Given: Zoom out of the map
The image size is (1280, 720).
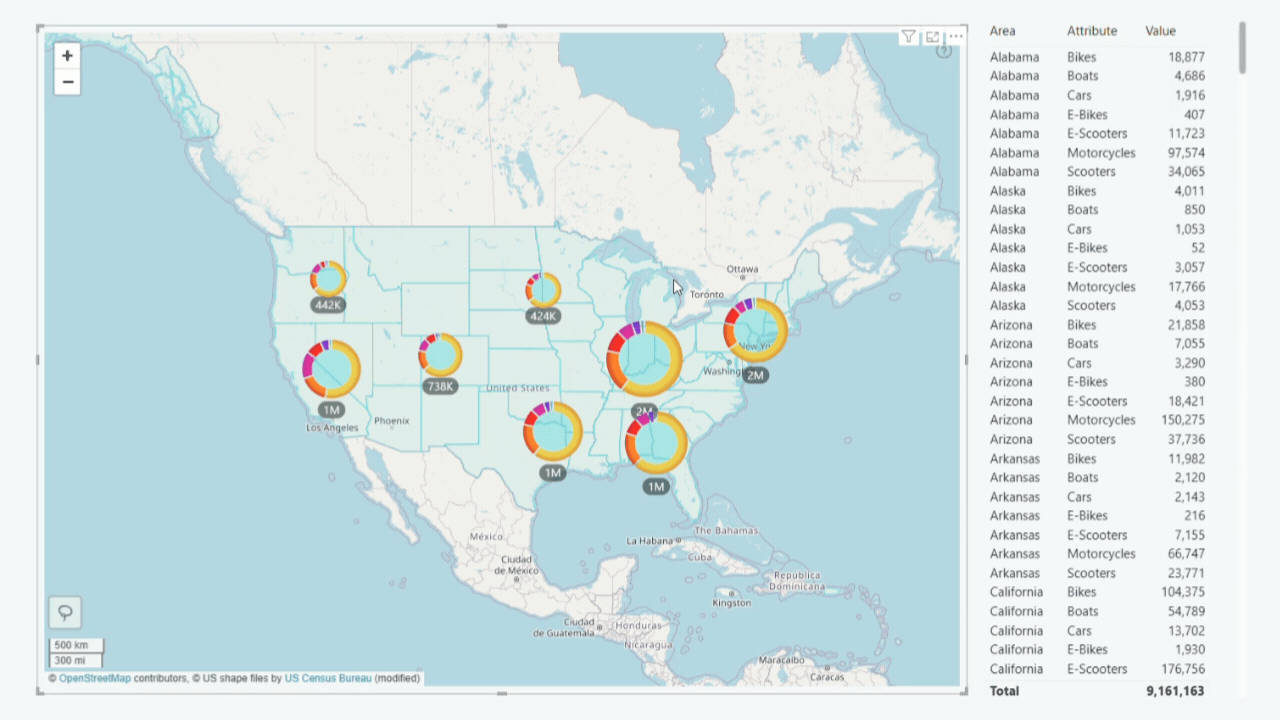Looking at the screenshot, I should 67,82.
